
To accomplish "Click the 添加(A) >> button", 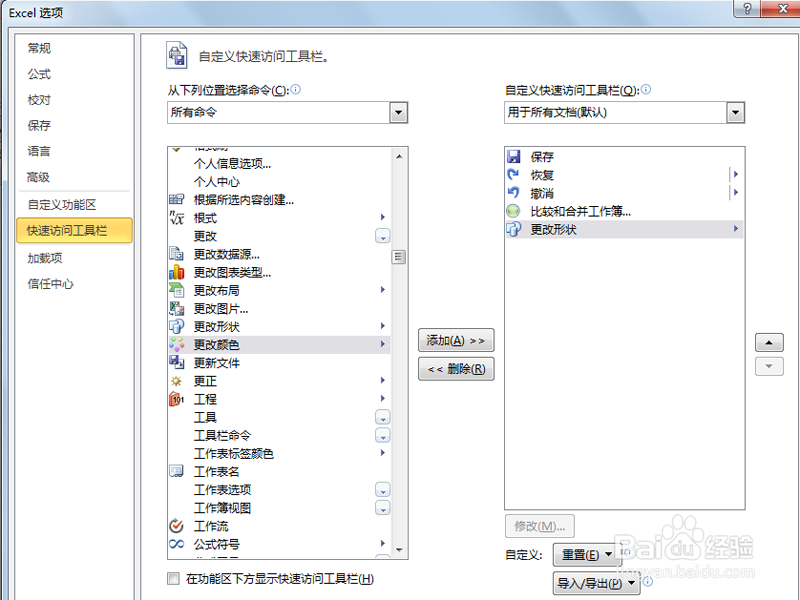I will click(x=456, y=340).
